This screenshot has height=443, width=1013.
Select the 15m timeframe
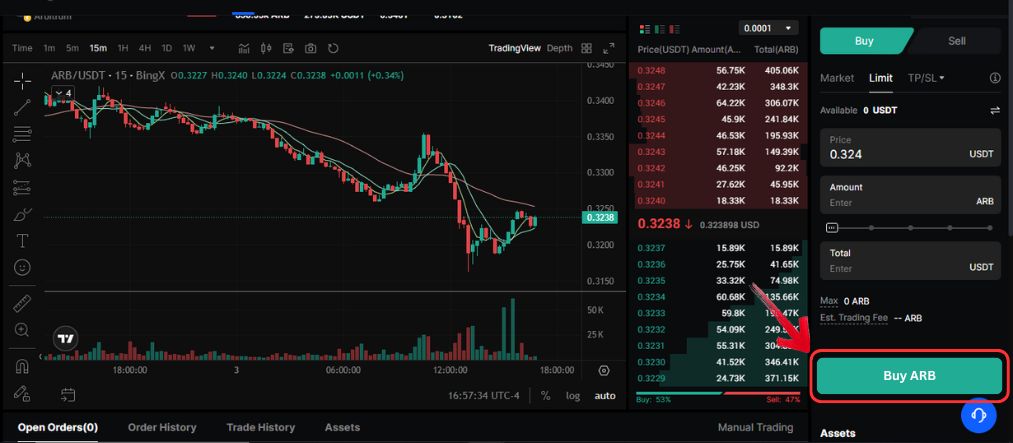point(98,48)
